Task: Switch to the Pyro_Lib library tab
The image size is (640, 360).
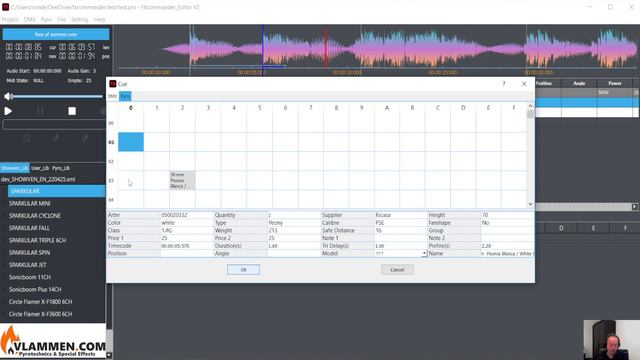Action: click(x=61, y=168)
